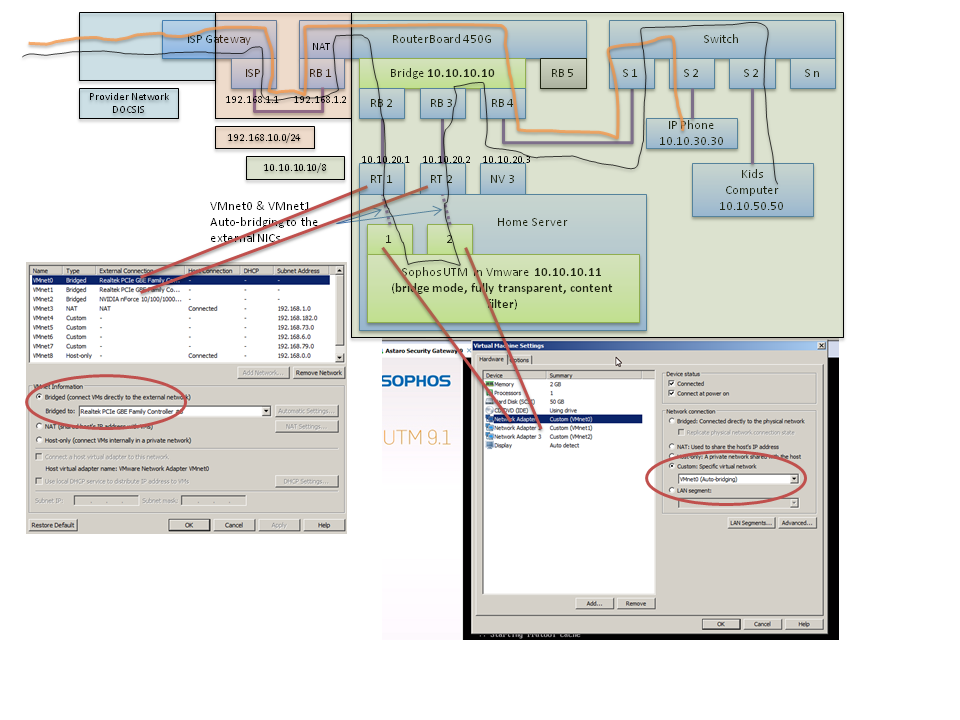Screen dimensions: 960x720
Task: Click the Restore Default button
Action: pyautogui.click(x=53, y=525)
